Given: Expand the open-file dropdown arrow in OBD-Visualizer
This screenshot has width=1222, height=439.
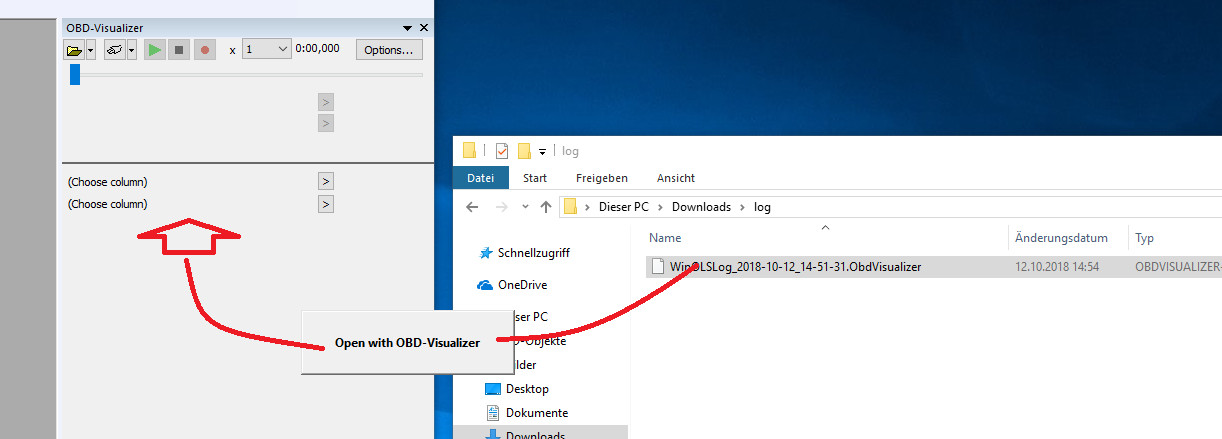Looking at the screenshot, I should point(91,49).
